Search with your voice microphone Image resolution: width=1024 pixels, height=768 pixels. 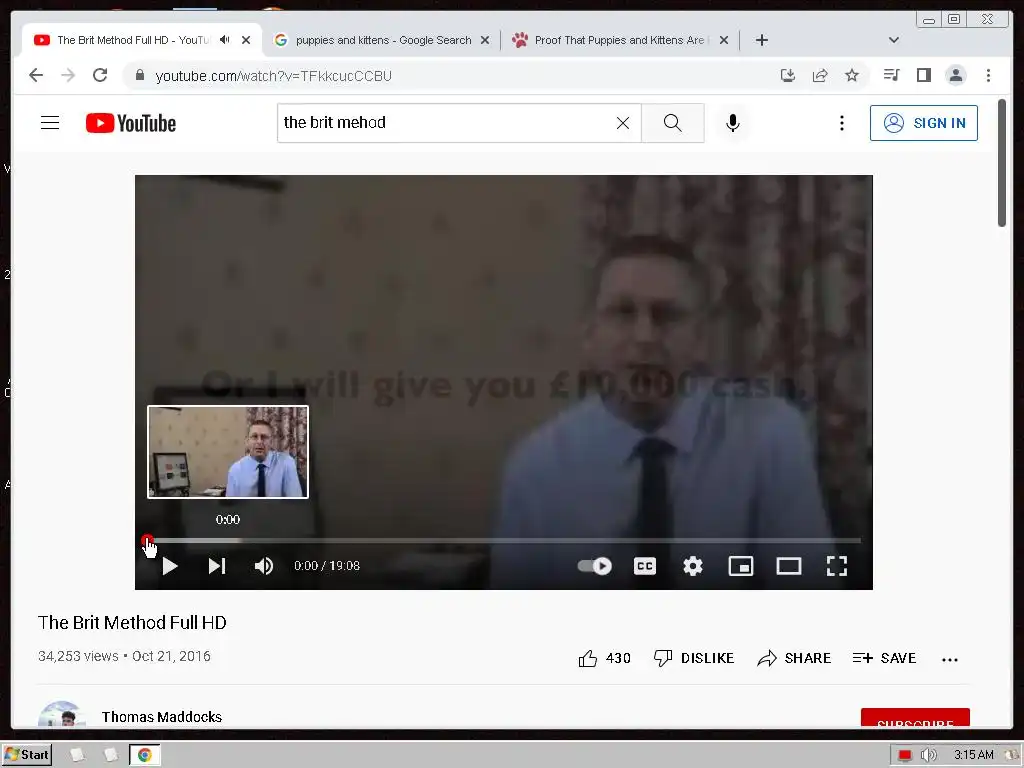pos(733,123)
